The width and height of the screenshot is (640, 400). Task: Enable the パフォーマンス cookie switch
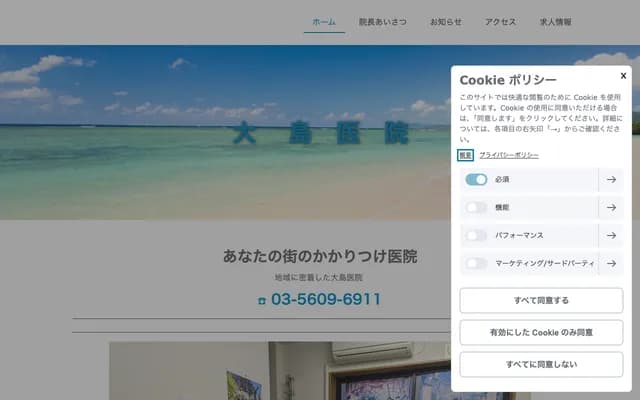(x=476, y=236)
